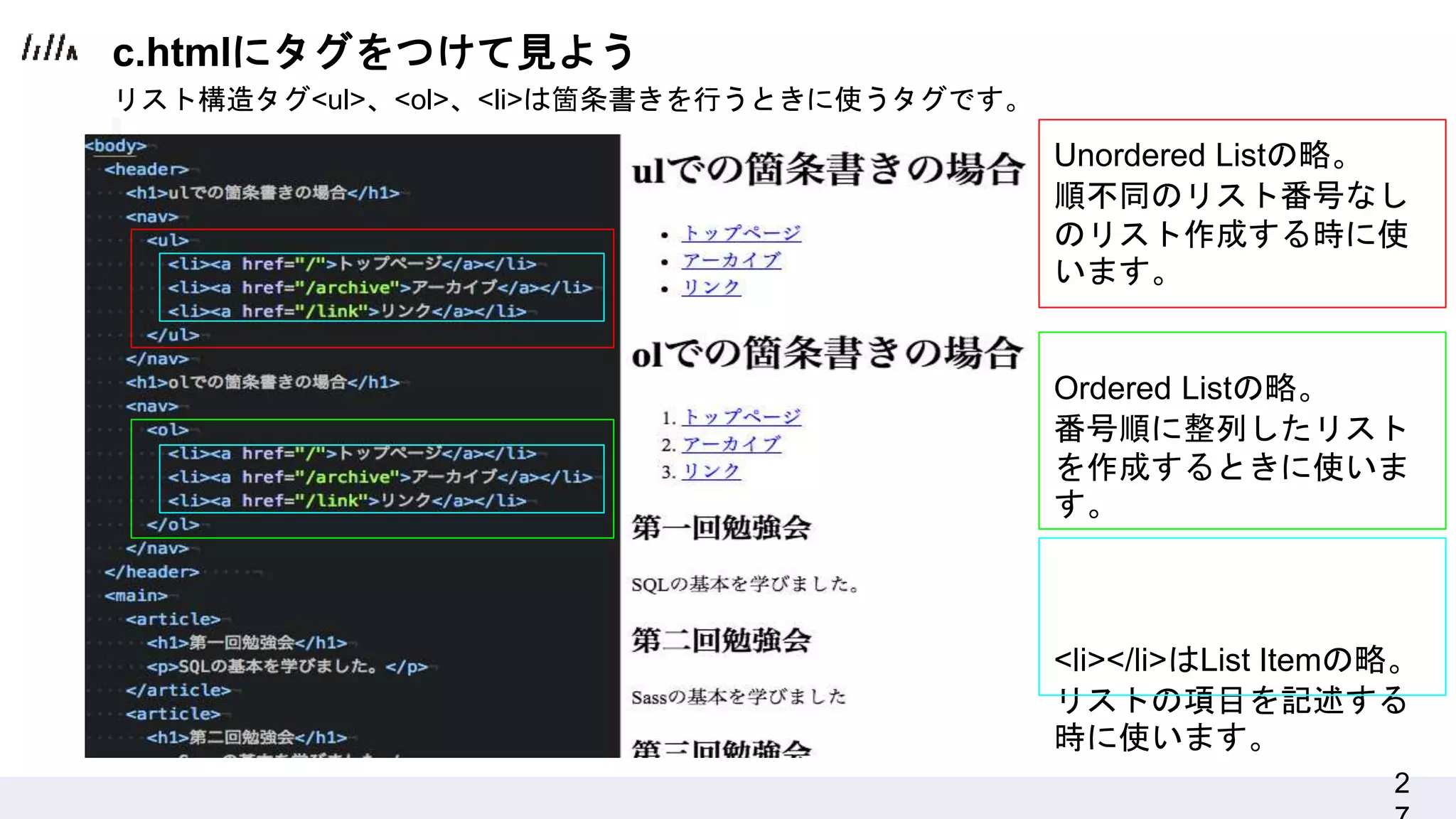1456x819 pixels.
Task: Open the numbered list item 3 リンク link
Action: (711, 471)
